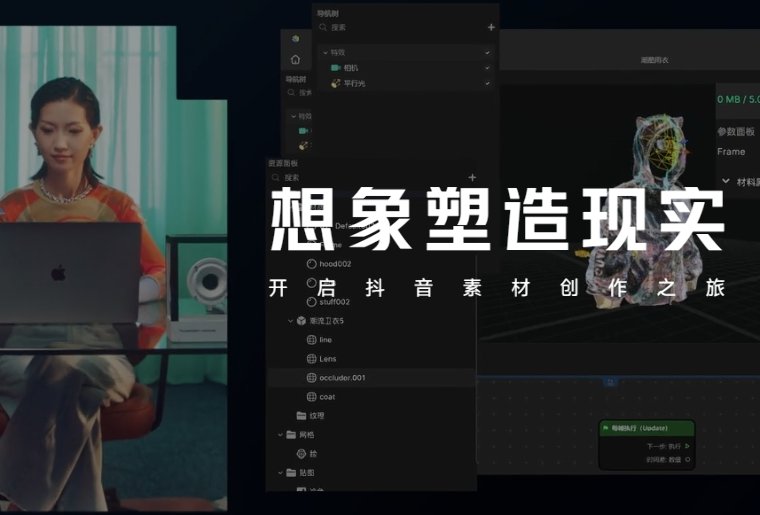
Task: Collapse the 特效 group in the front 导航树 panel
Action: (326, 52)
